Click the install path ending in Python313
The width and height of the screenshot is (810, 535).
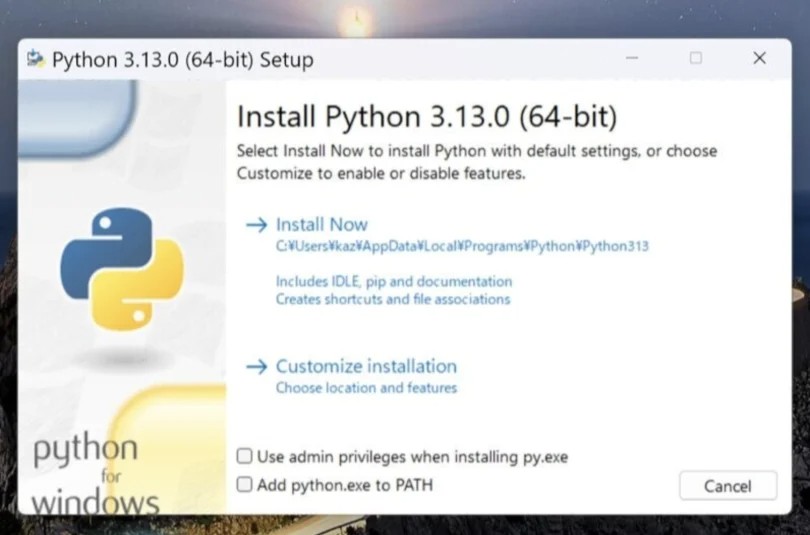point(462,246)
